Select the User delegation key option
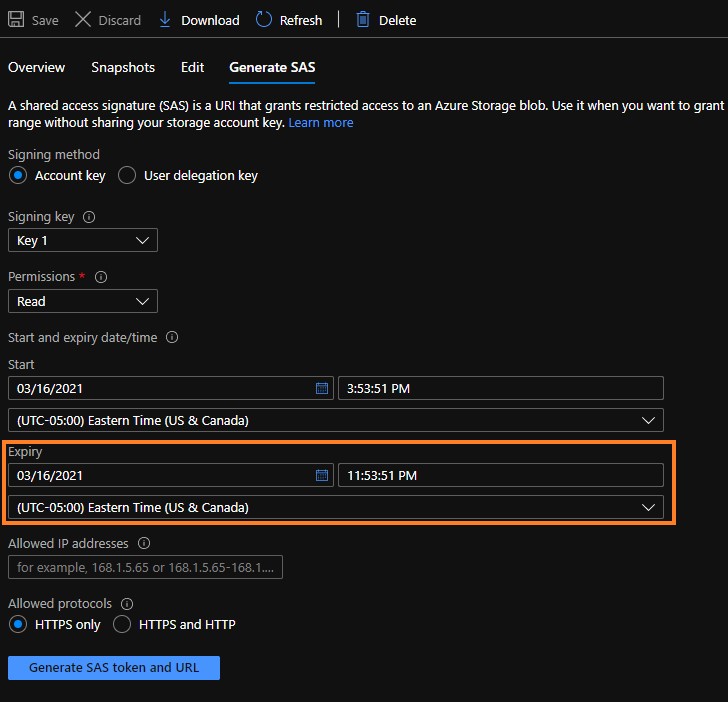This screenshot has width=728, height=702. 127,176
